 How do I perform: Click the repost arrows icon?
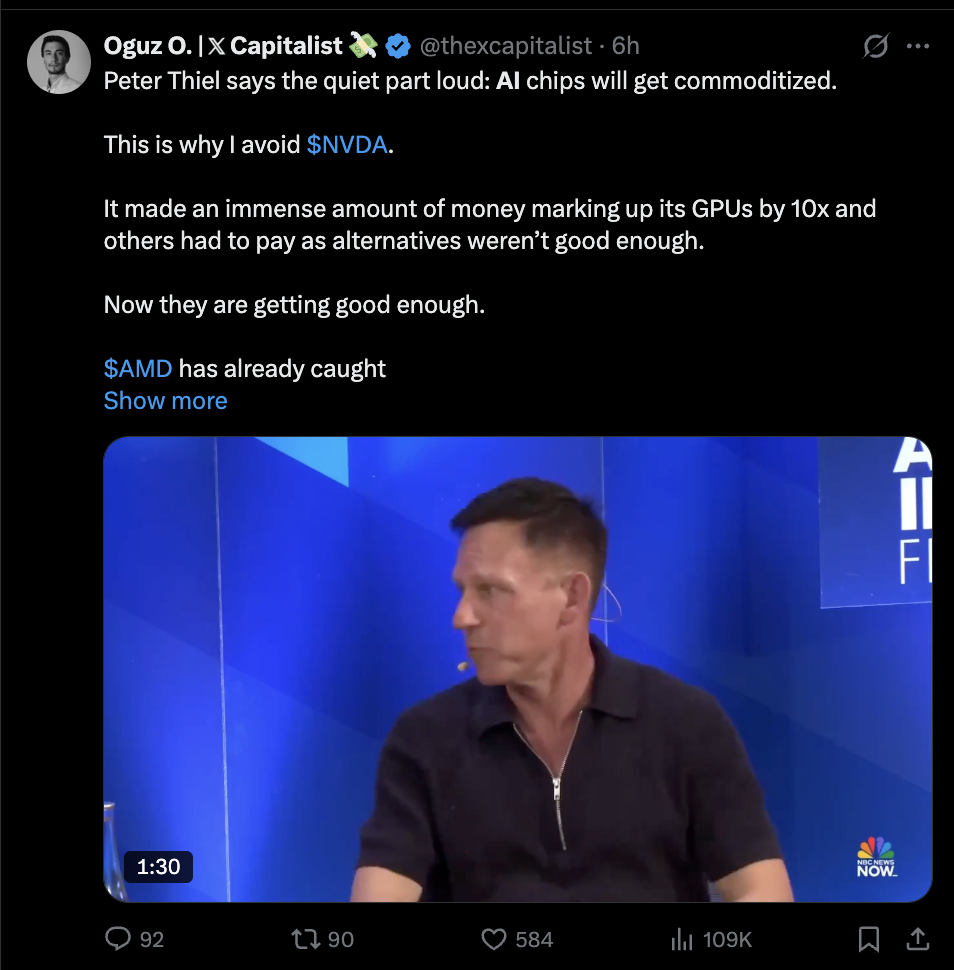click(306, 939)
